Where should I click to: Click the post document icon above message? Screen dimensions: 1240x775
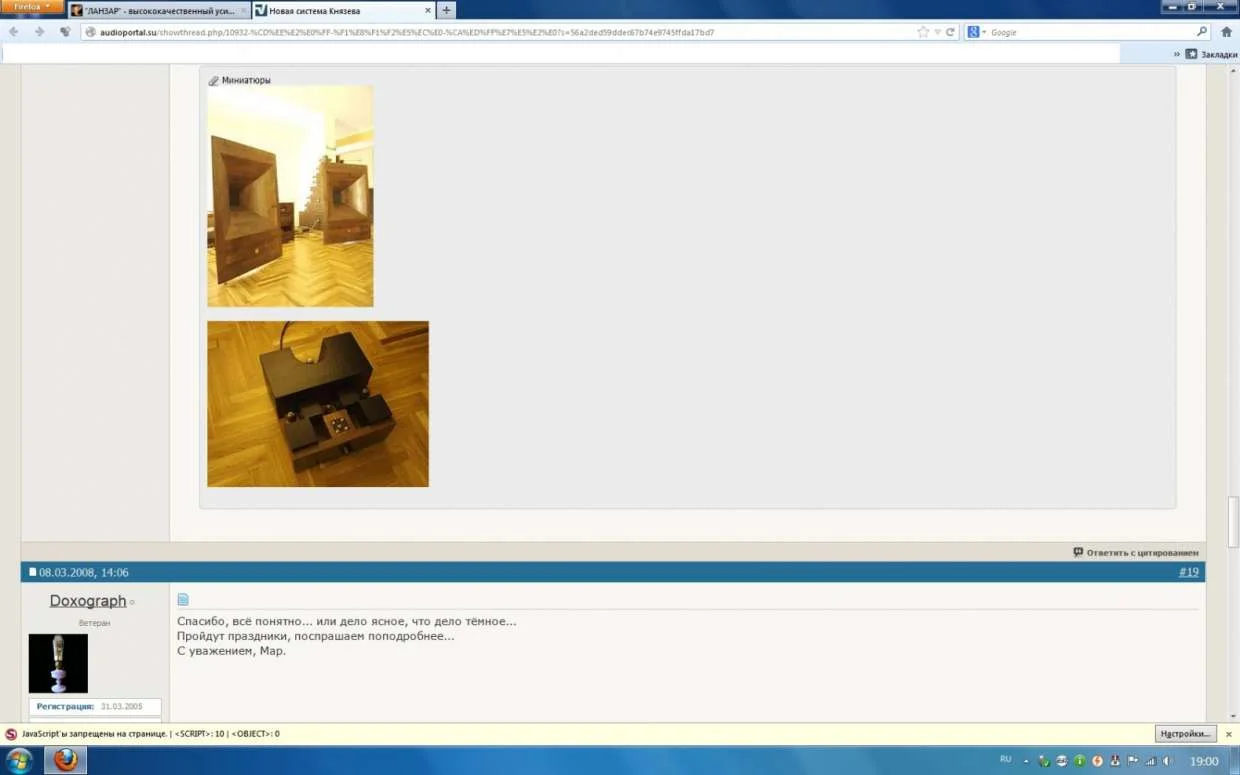pyautogui.click(x=183, y=600)
